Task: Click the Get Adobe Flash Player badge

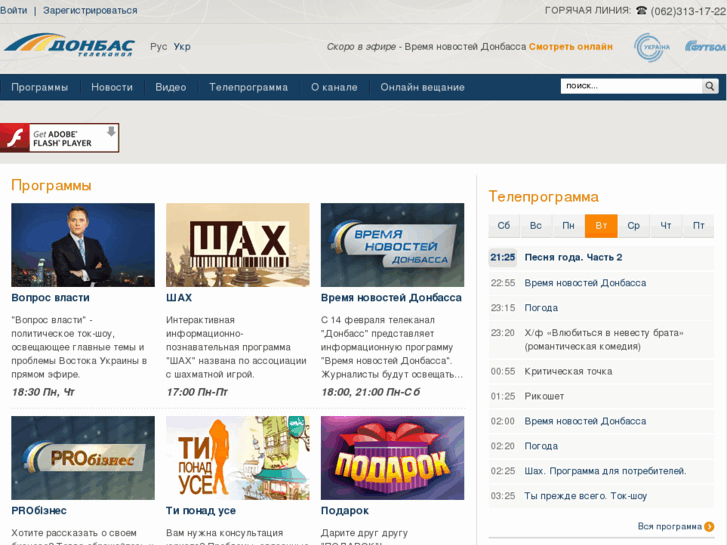Action: [59, 138]
